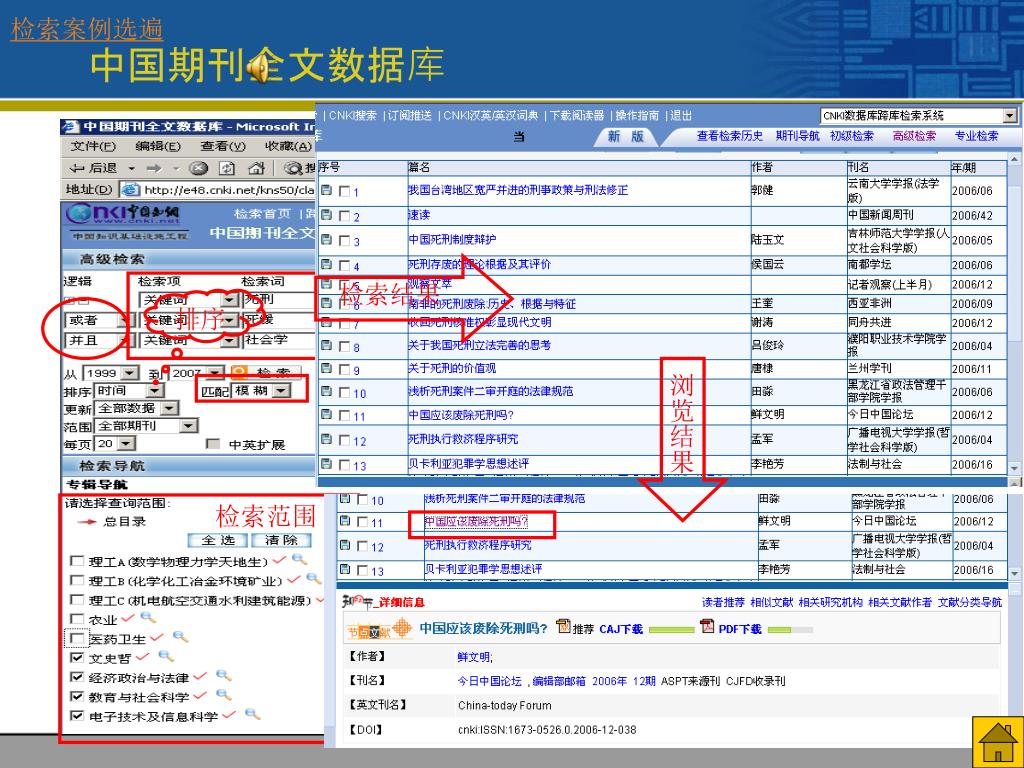Click the magnifier icon beside 理工A
Viewport: 1024px width, 768px height.
299,559
